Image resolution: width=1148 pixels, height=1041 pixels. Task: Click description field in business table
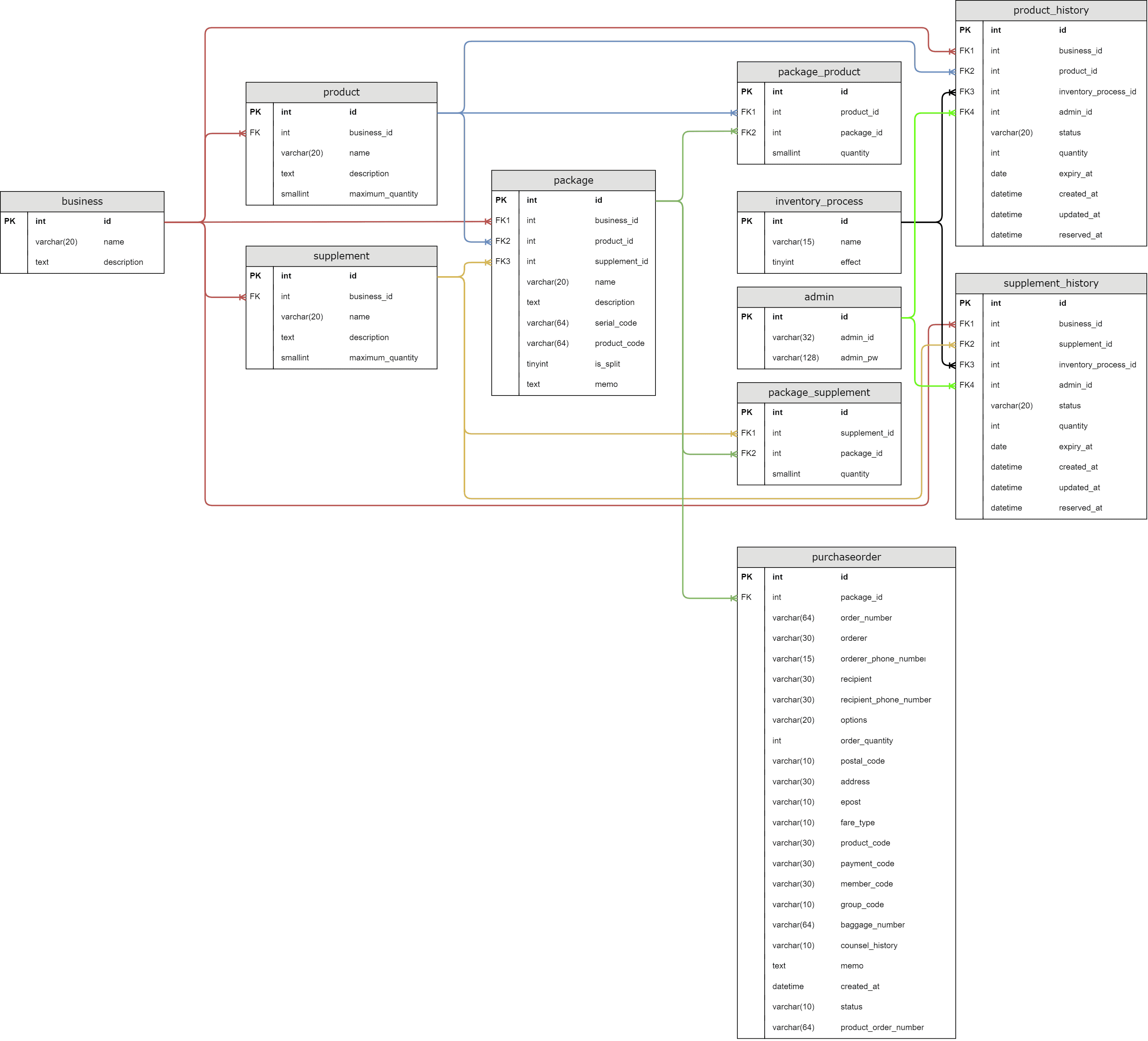click(123, 262)
